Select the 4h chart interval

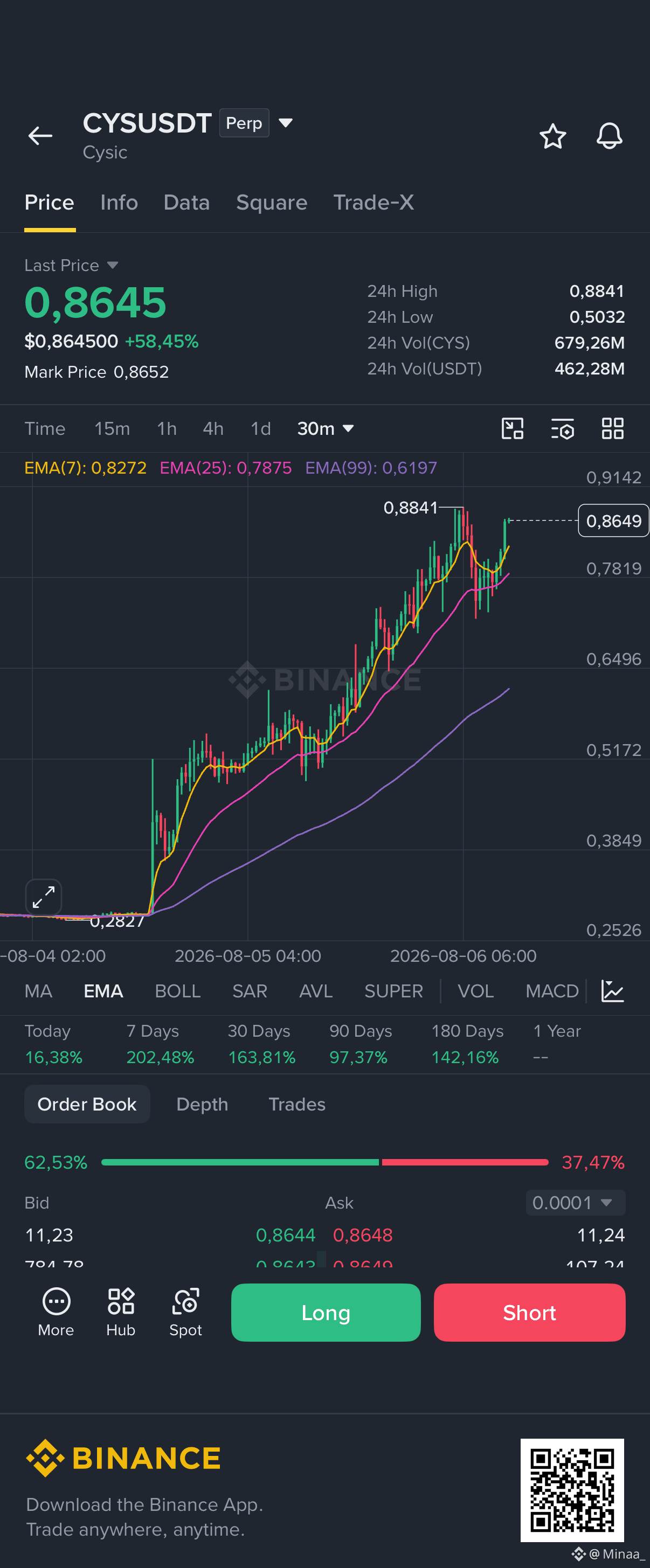213,428
